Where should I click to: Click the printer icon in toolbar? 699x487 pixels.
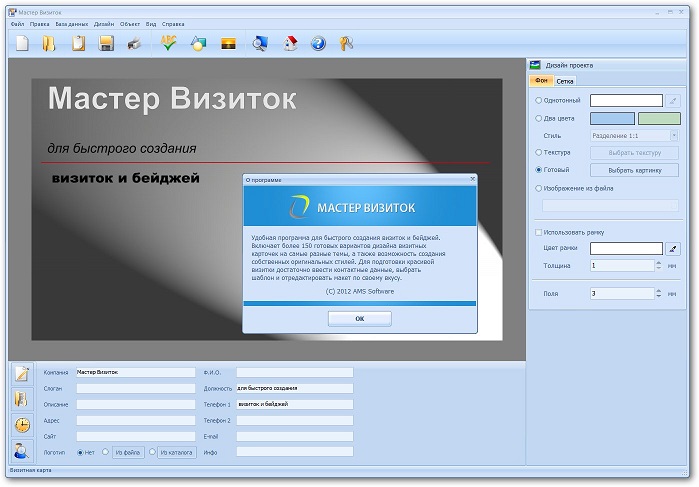(x=134, y=44)
